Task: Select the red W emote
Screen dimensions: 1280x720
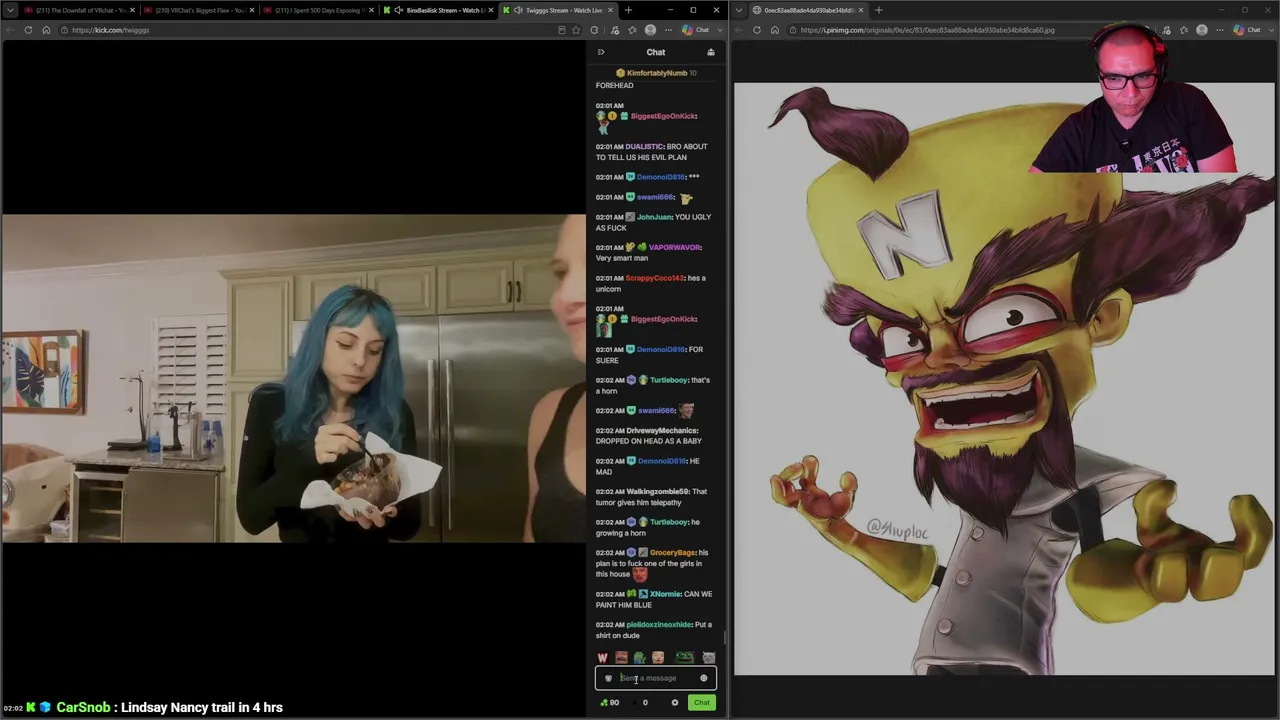Action: click(x=602, y=657)
